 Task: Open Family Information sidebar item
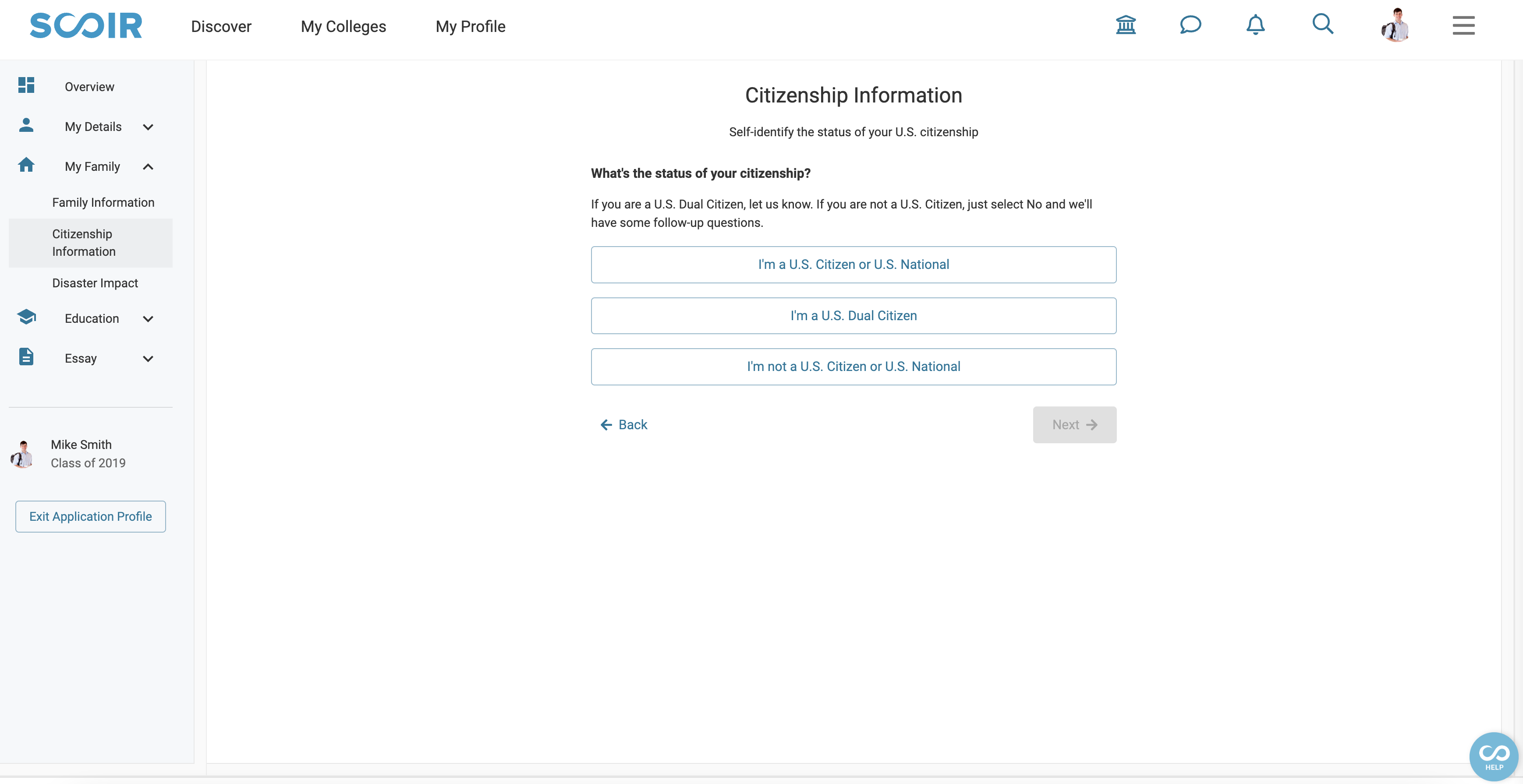103,203
